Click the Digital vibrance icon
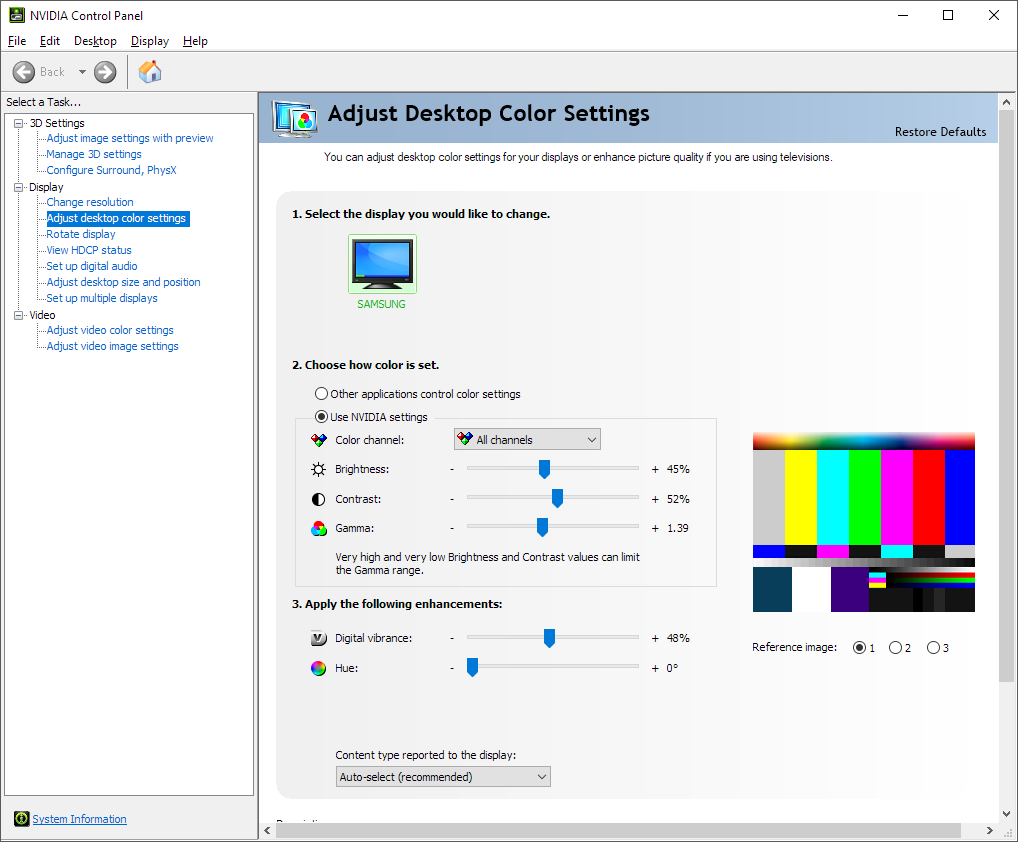 318,638
